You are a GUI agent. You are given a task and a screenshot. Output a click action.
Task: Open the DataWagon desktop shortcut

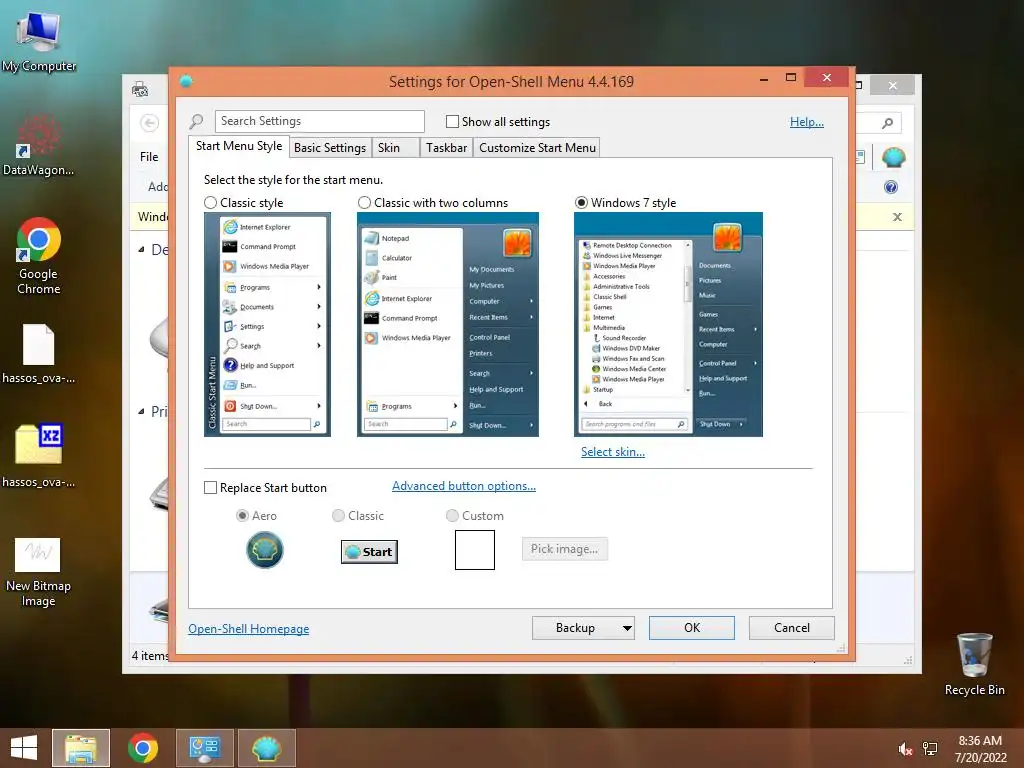(x=39, y=145)
